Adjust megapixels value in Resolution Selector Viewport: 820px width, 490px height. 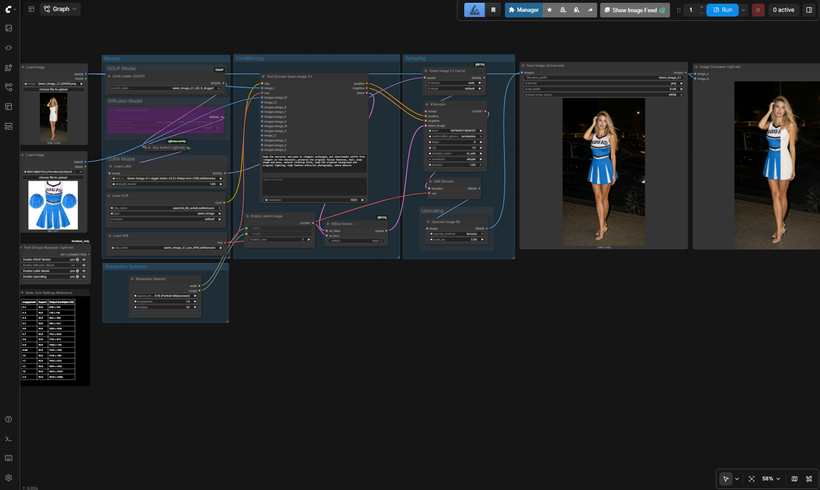(x=165, y=302)
